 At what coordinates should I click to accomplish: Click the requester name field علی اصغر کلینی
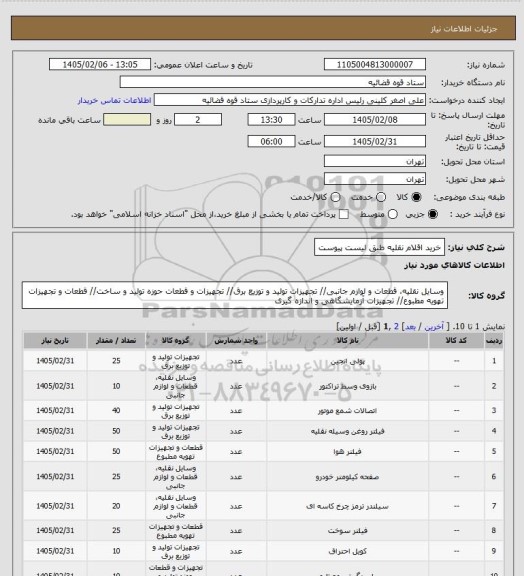pyautogui.click(x=290, y=100)
